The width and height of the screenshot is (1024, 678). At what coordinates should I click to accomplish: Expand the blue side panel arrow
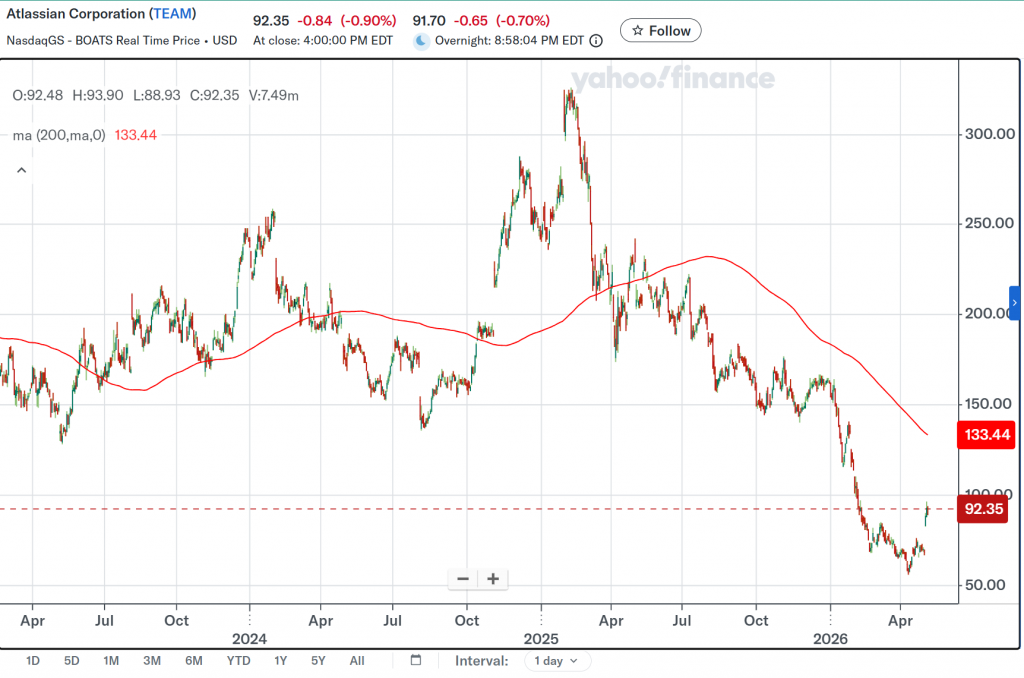[1015, 303]
